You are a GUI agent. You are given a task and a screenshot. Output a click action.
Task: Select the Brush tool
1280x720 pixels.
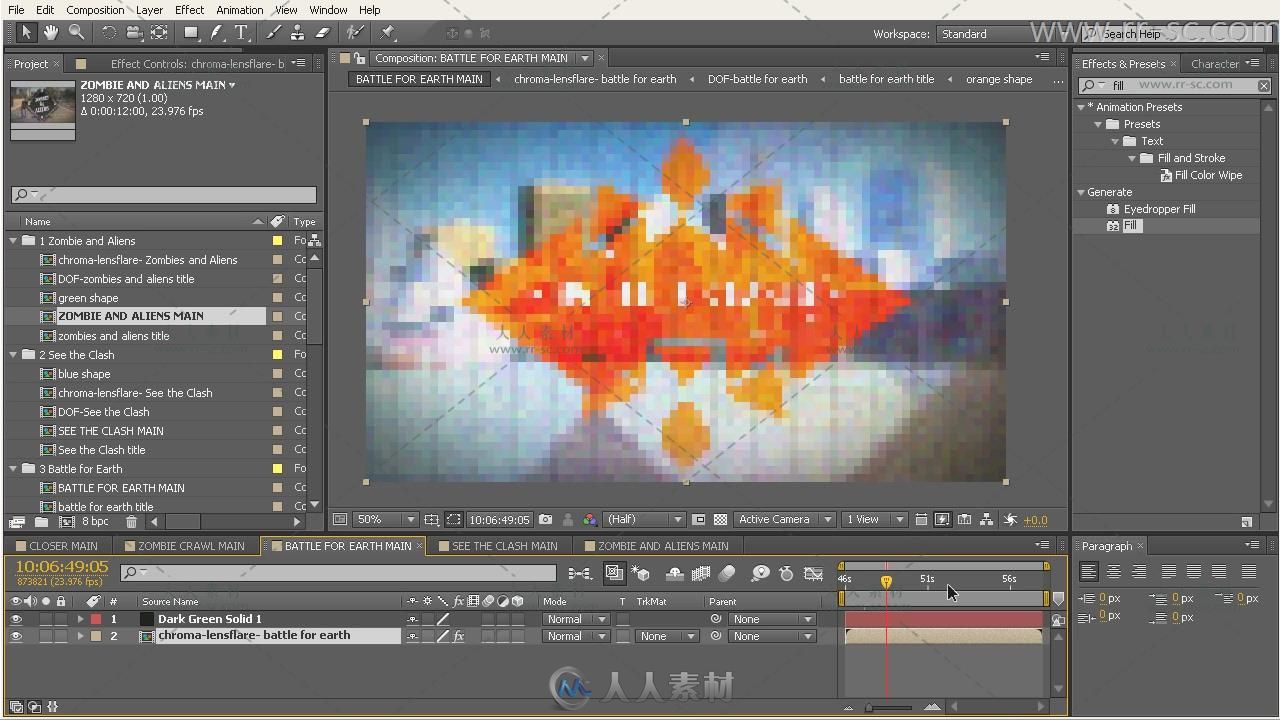pyautogui.click(x=274, y=33)
